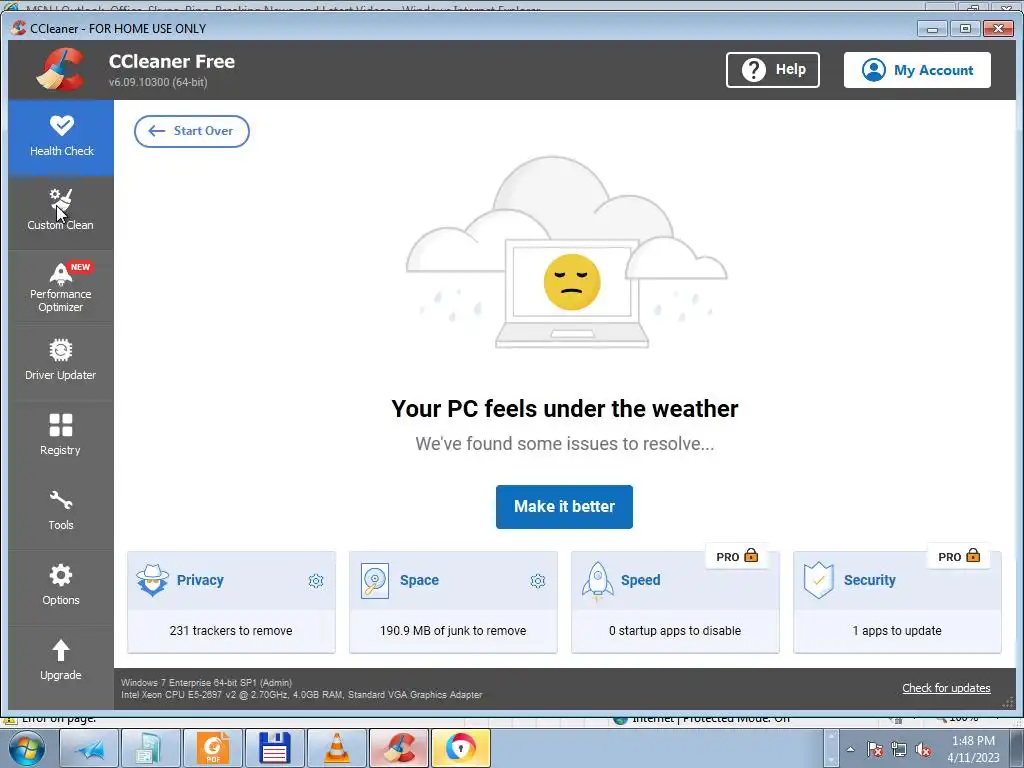The image size is (1024, 768).
Task: Click the CCleaner taskbar button
Action: [x=399, y=748]
